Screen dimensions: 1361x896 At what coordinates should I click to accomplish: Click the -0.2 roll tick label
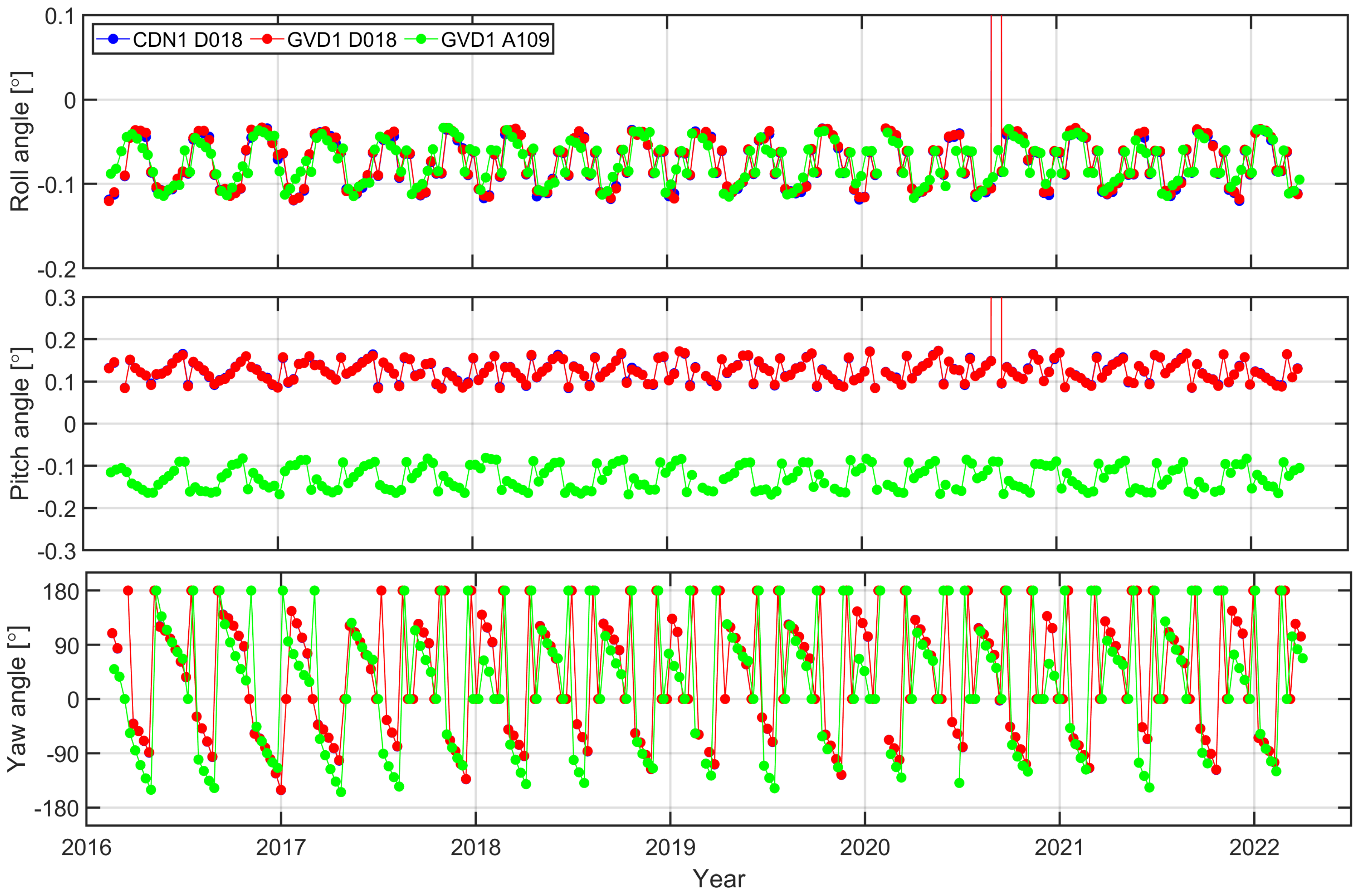click(56, 270)
